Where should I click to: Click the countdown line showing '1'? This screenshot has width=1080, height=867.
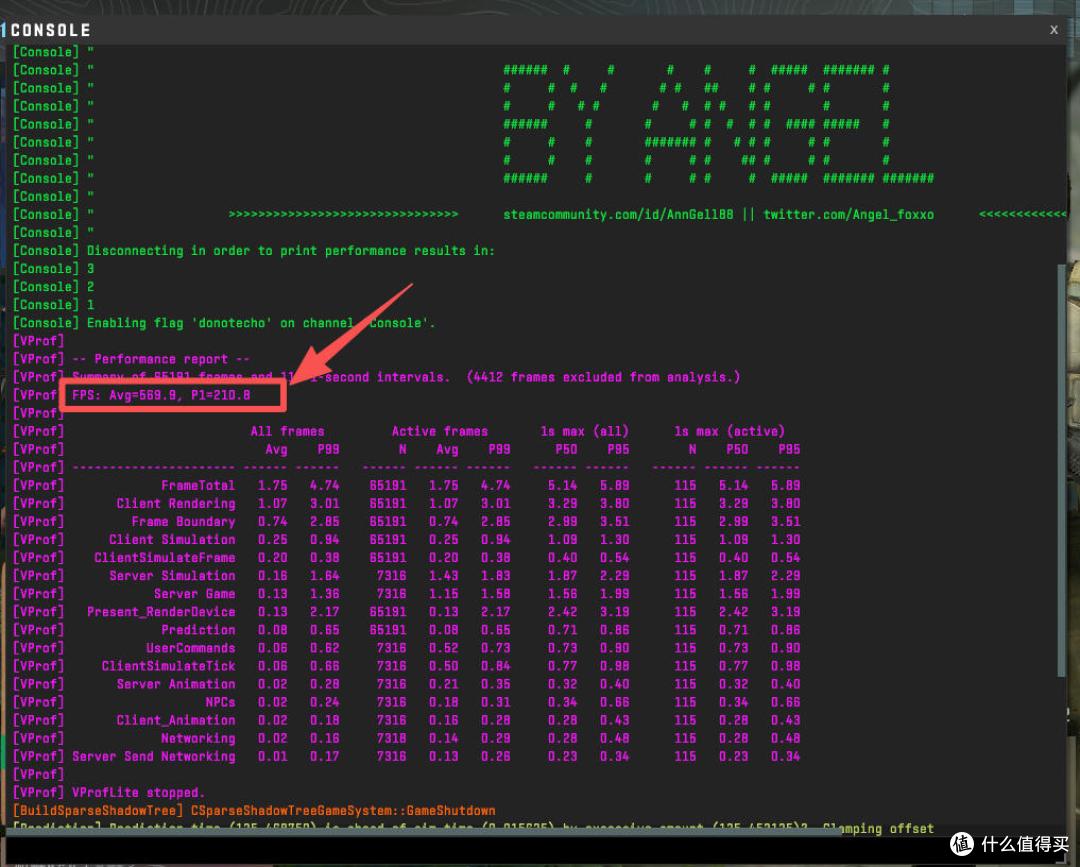point(90,304)
